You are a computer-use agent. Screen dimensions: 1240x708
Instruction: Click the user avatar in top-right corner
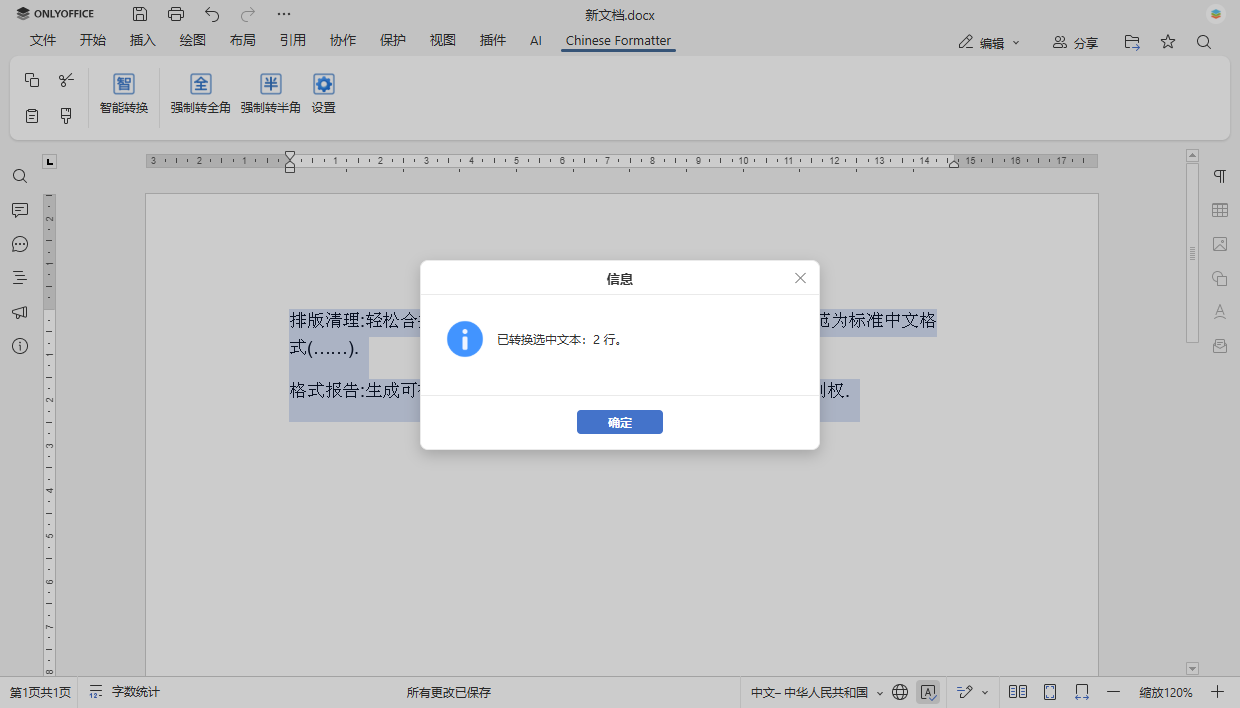(1216, 14)
